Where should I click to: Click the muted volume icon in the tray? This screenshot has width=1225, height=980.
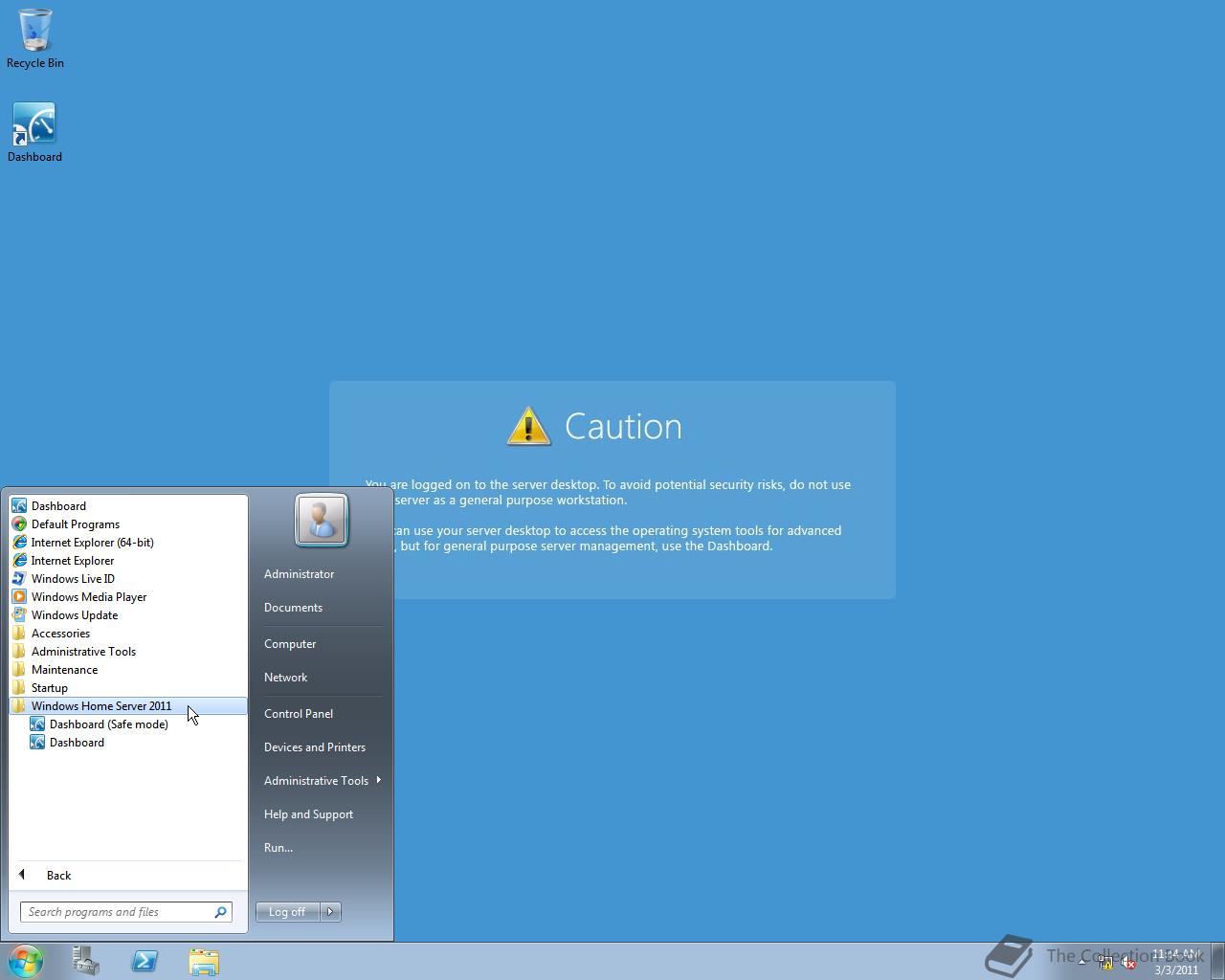pyautogui.click(x=1126, y=962)
